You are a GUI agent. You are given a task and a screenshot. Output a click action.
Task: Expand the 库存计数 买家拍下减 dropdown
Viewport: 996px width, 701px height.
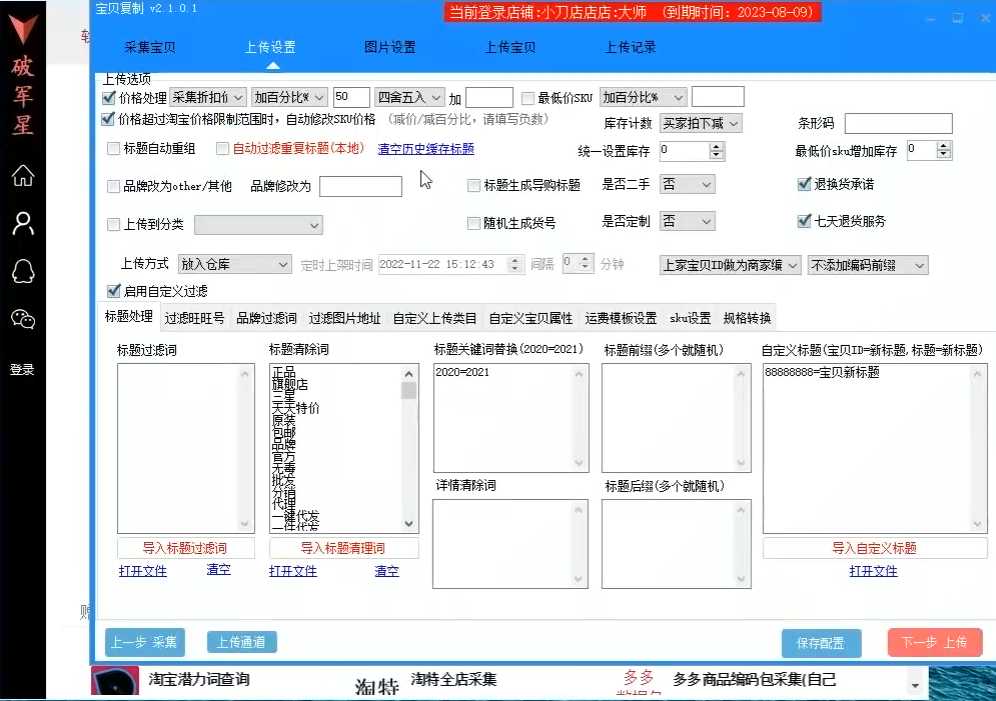click(701, 123)
